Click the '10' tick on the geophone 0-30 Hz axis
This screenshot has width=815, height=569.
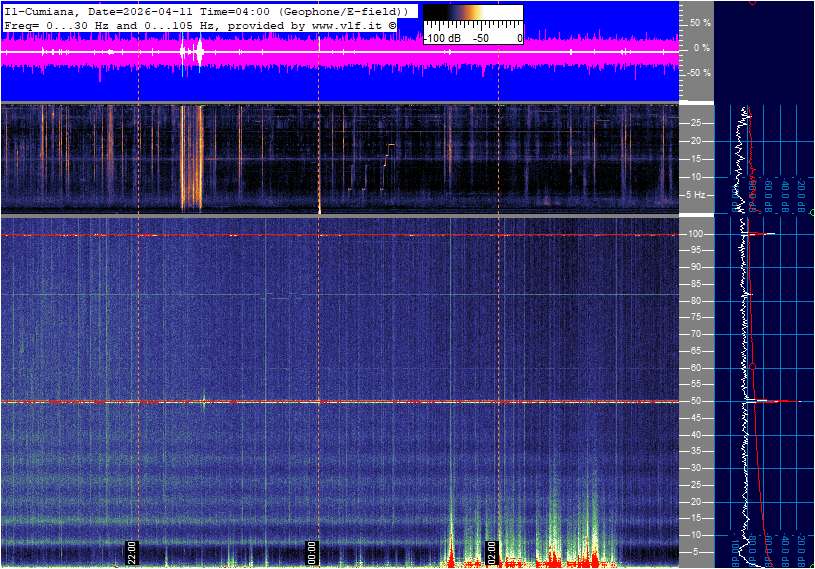click(x=696, y=177)
